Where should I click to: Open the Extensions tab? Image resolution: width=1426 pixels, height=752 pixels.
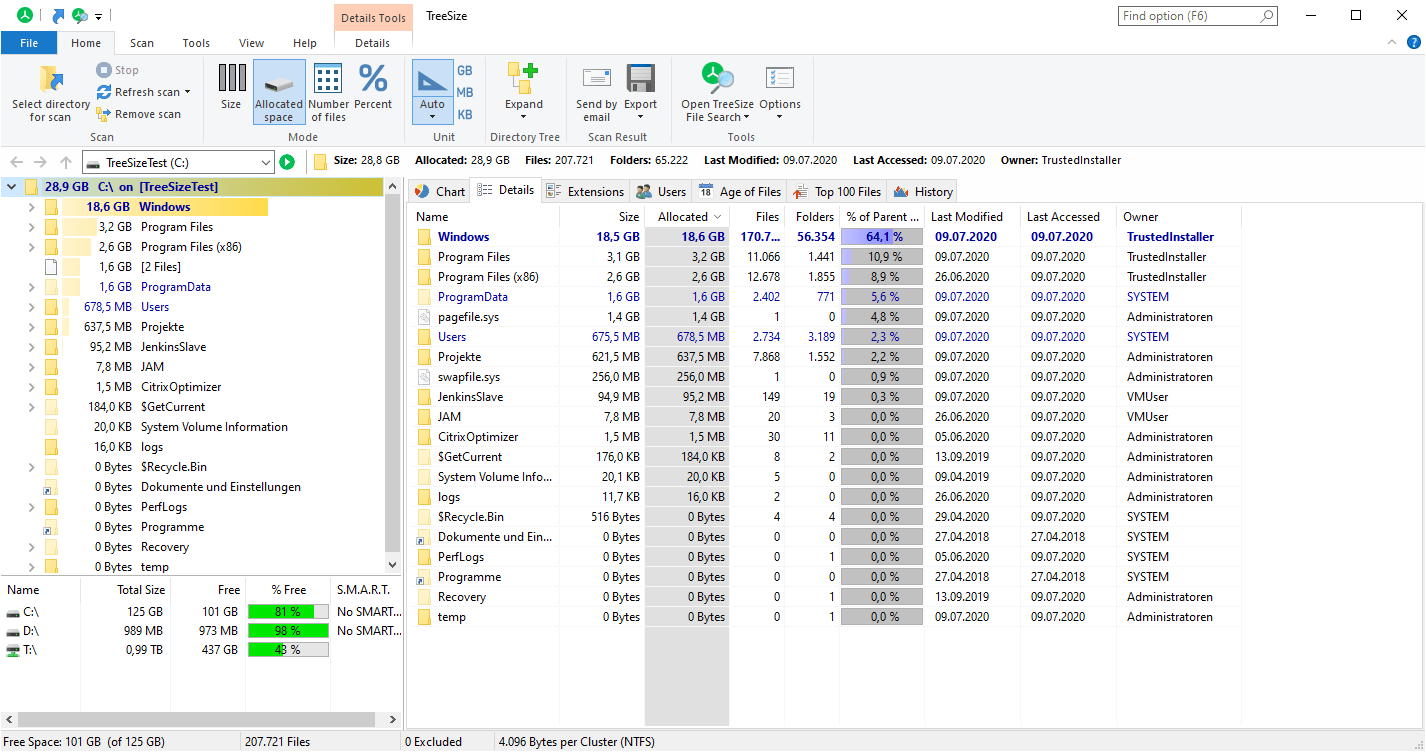586,191
